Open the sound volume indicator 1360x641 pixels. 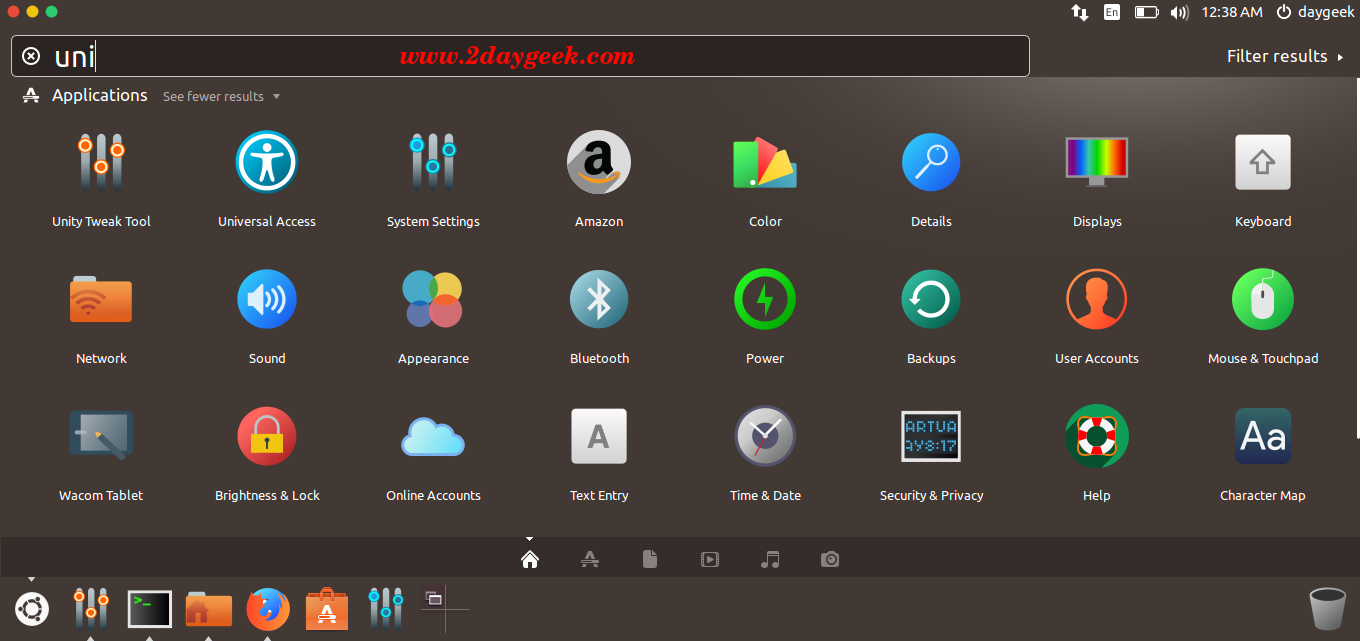[x=1179, y=12]
